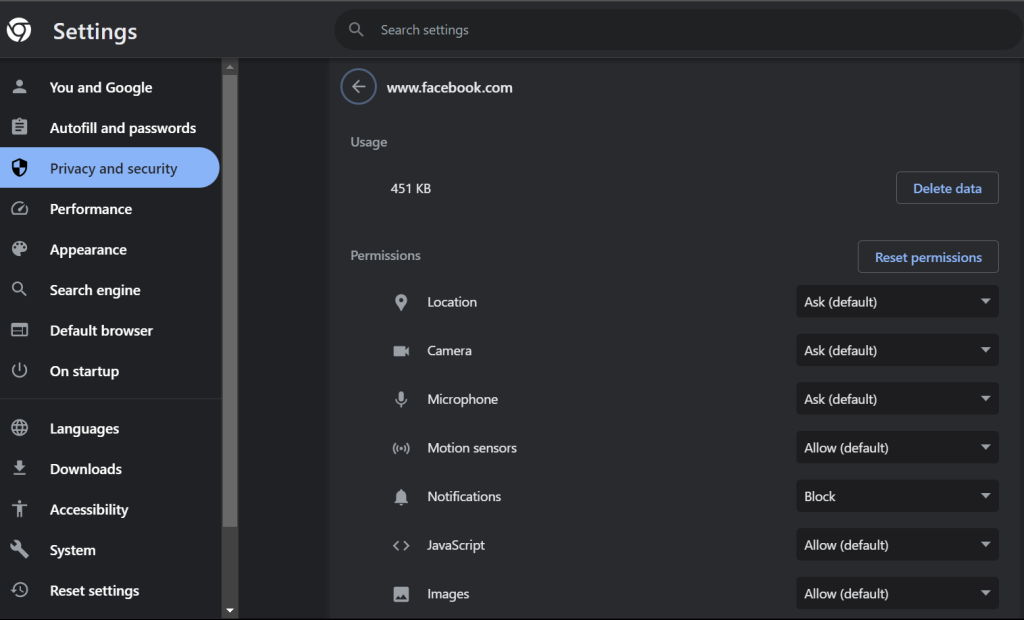Click the Reset permissions button
1024x620 pixels.
coord(928,257)
